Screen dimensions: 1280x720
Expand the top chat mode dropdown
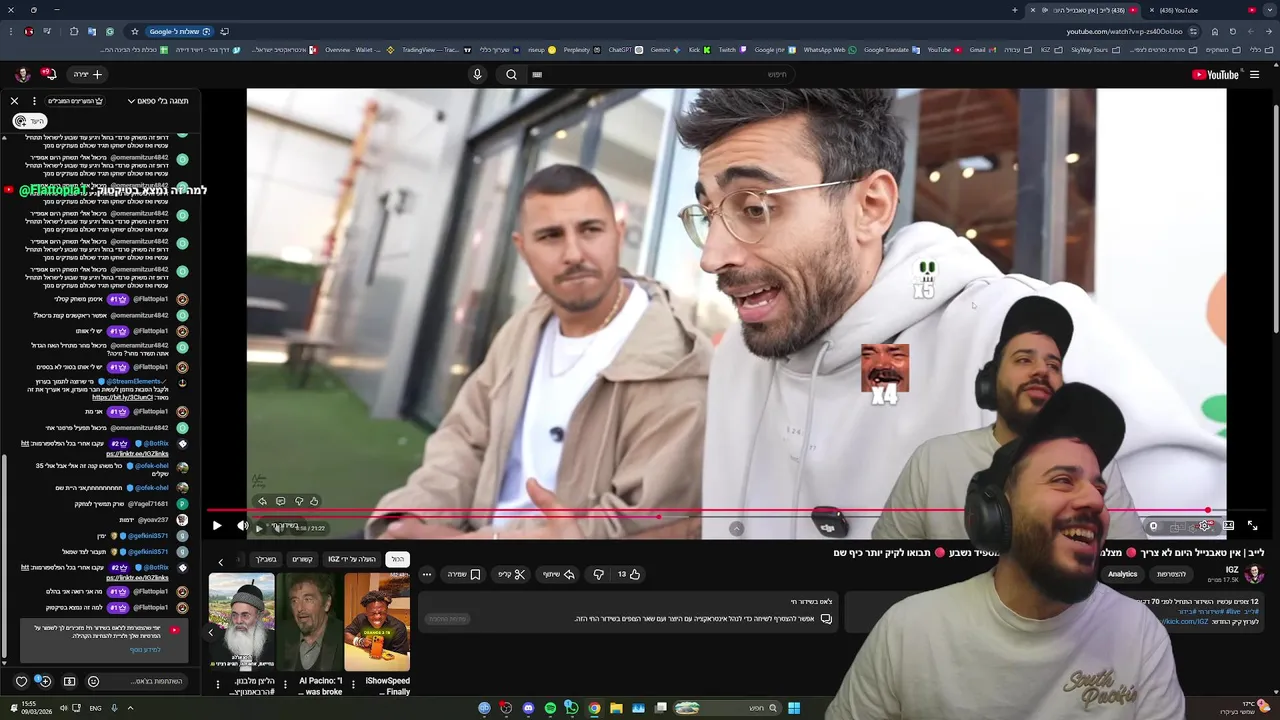[158, 101]
